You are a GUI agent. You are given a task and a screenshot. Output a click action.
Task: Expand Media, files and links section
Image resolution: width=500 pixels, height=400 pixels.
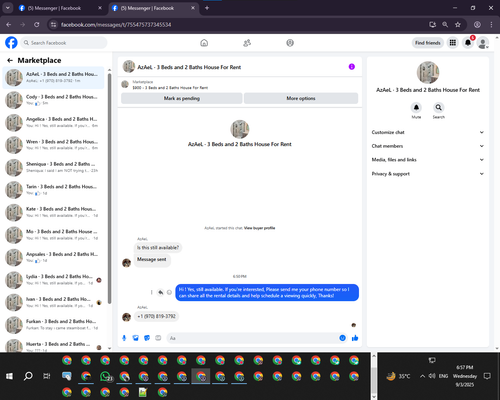(x=428, y=160)
